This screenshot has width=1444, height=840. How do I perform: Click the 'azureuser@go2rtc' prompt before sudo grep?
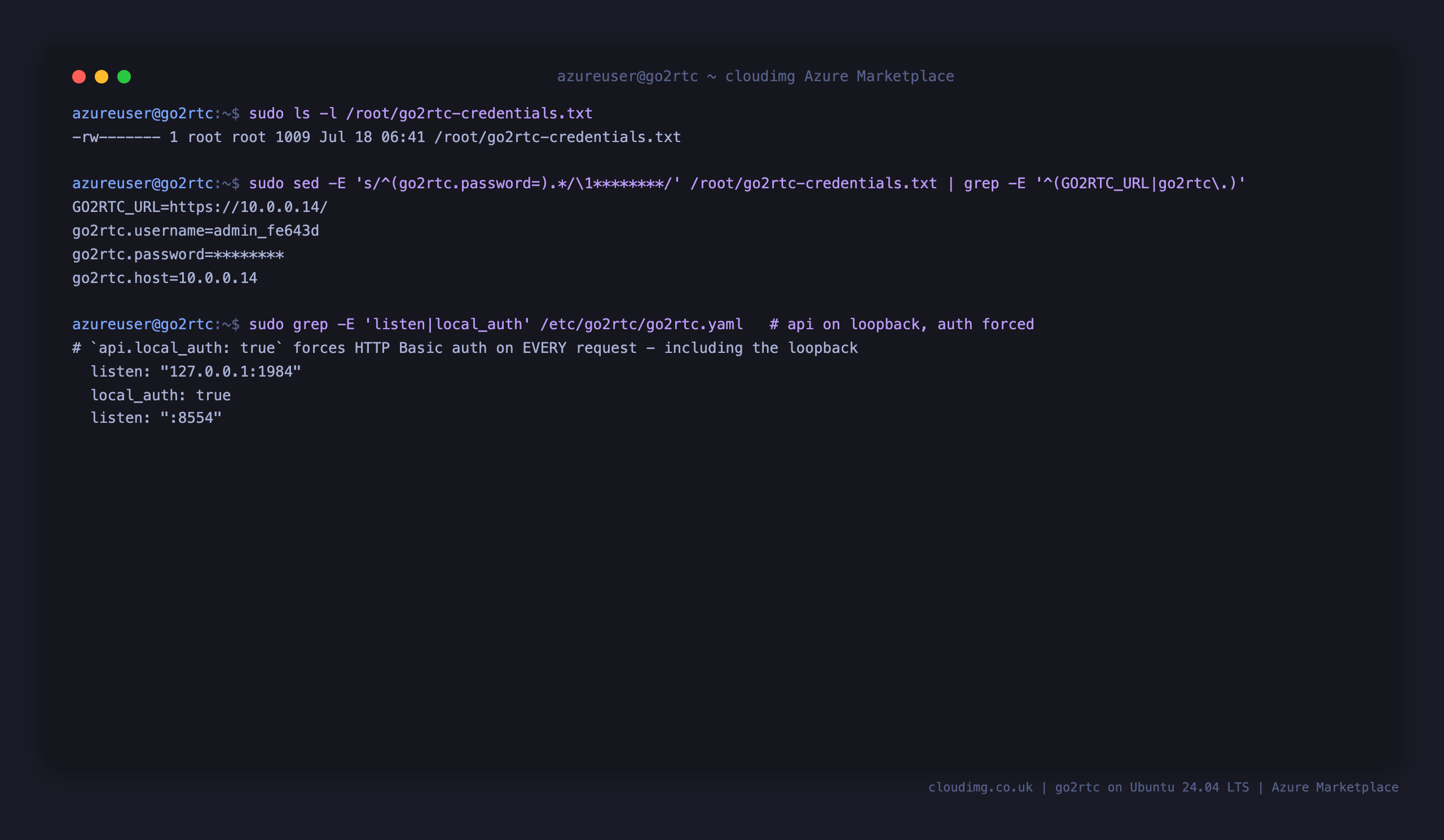[143, 324]
